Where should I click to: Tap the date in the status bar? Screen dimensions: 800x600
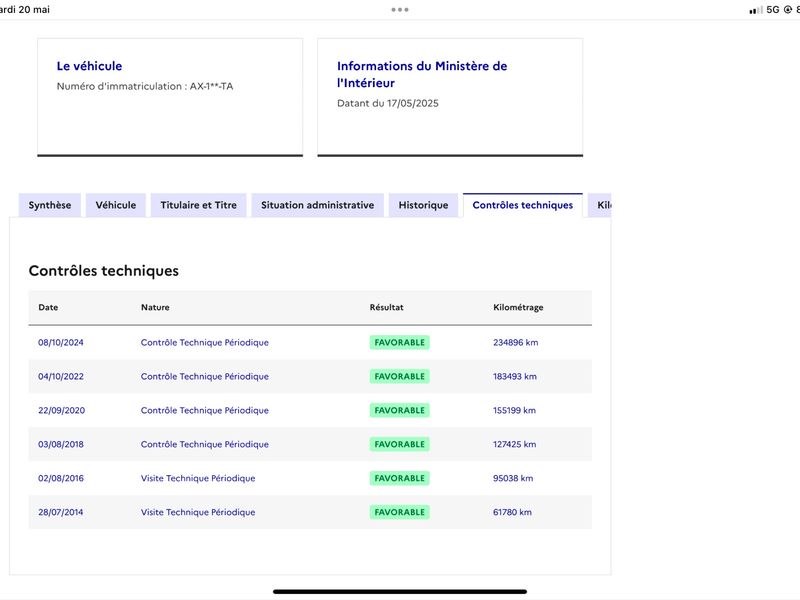point(24,10)
